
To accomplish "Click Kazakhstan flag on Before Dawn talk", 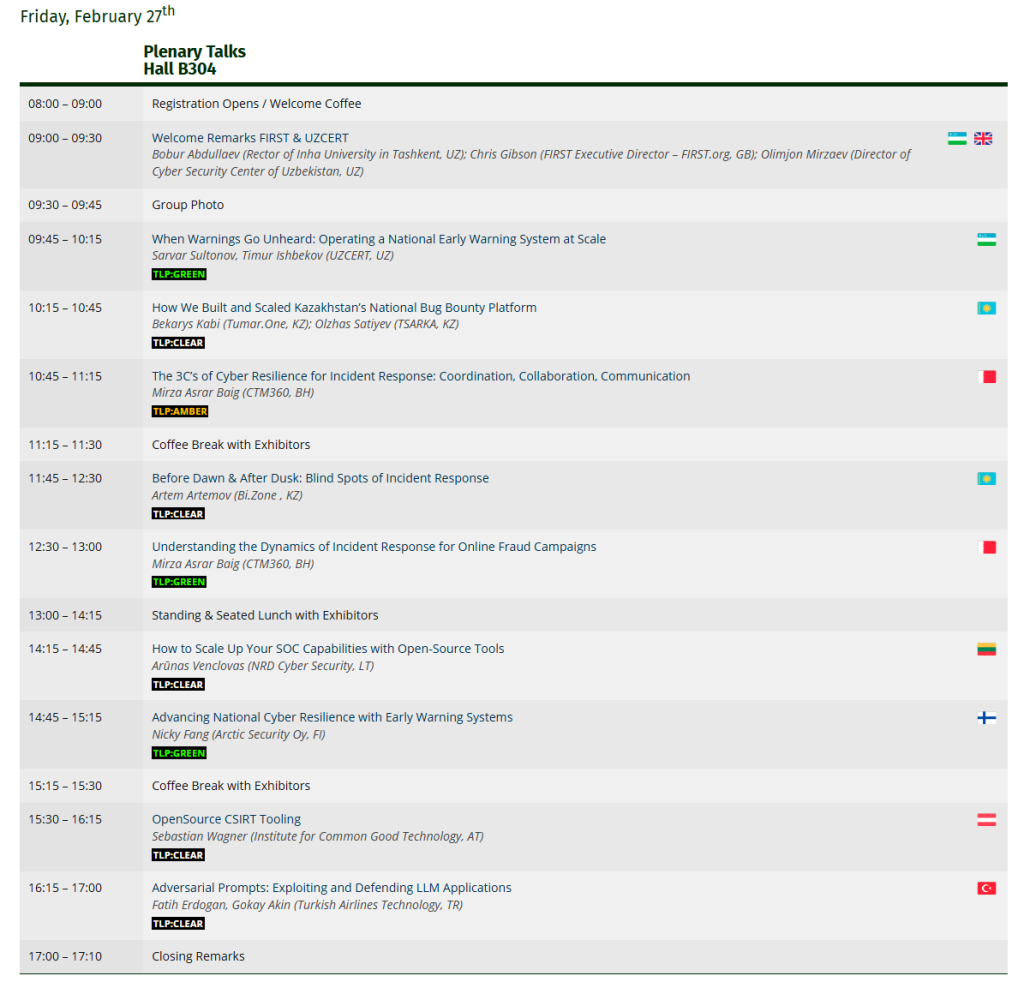I will [x=986, y=479].
